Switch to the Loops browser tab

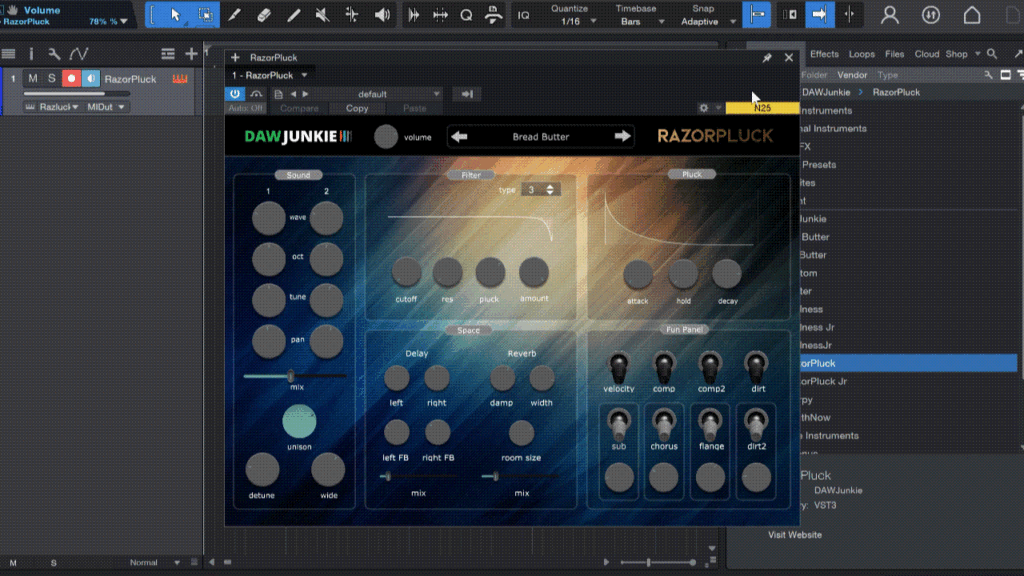point(861,54)
